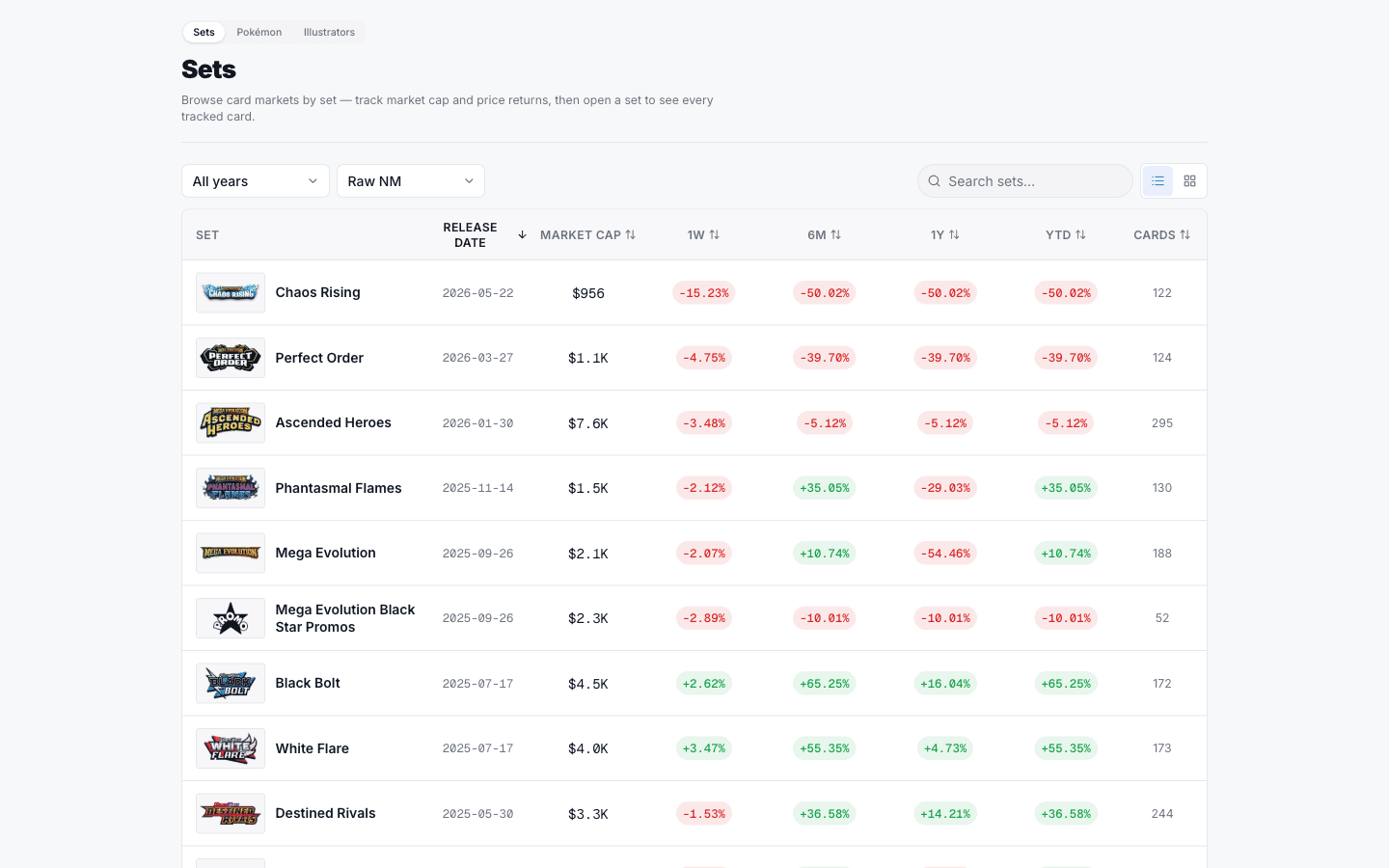
Task: Switch to the Pokémon tab
Action: tap(259, 32)
